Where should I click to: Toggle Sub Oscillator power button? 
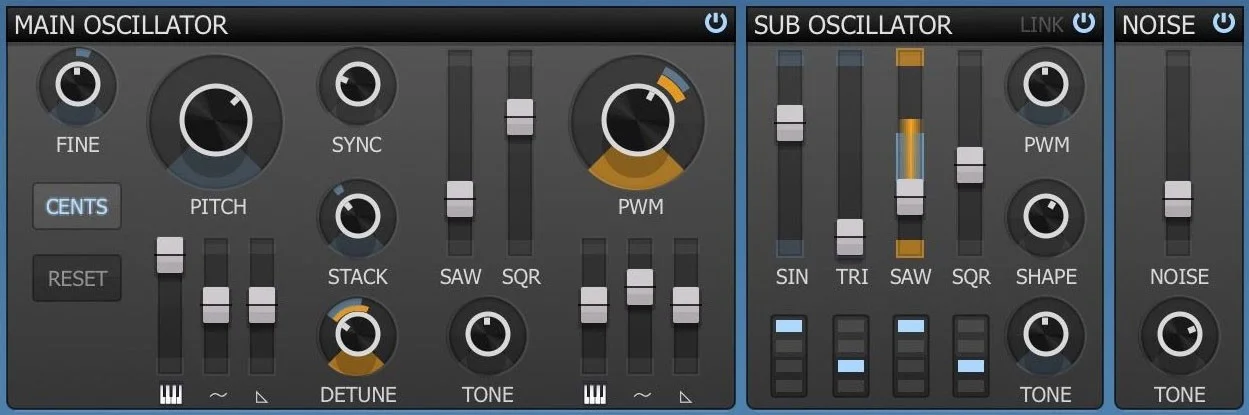pos(1083,22)
